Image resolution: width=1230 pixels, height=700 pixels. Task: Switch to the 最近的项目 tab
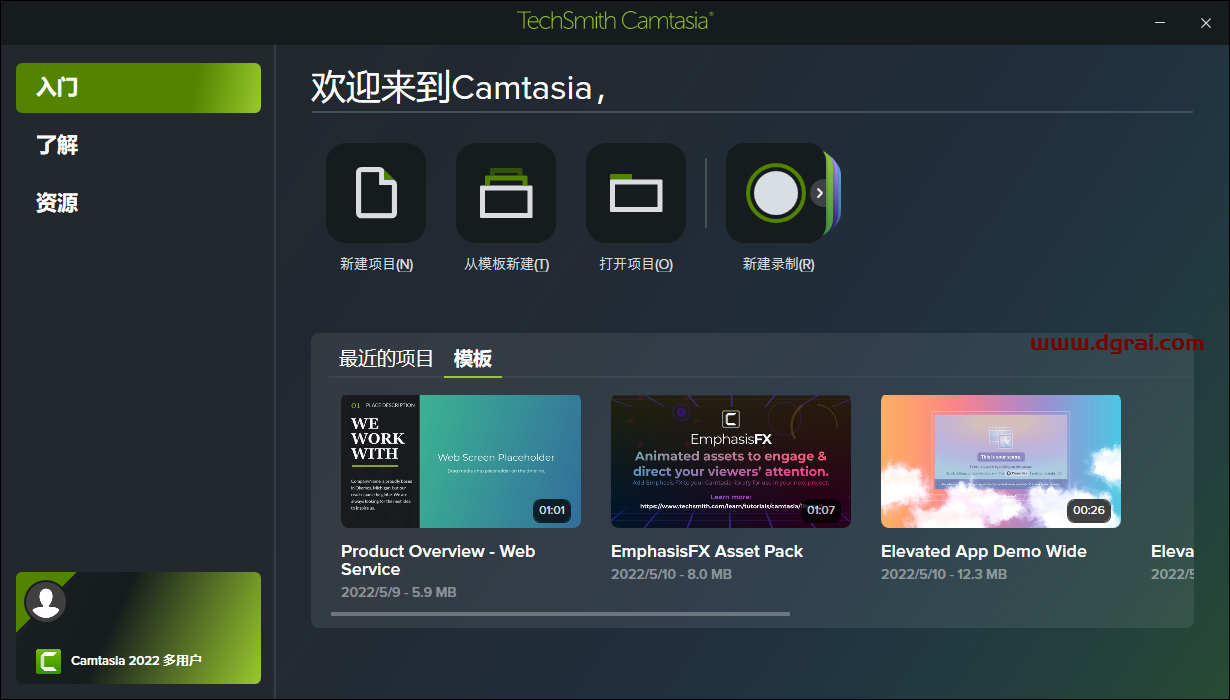(384, 358)
